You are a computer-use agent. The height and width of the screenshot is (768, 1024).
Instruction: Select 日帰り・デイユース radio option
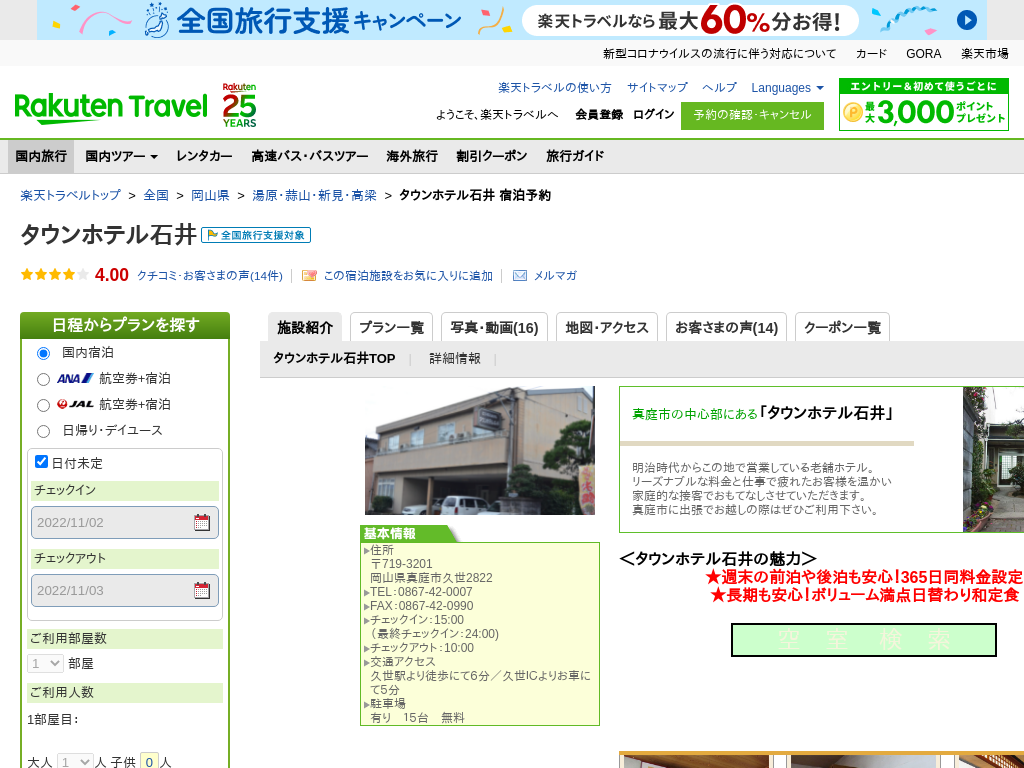43,431
